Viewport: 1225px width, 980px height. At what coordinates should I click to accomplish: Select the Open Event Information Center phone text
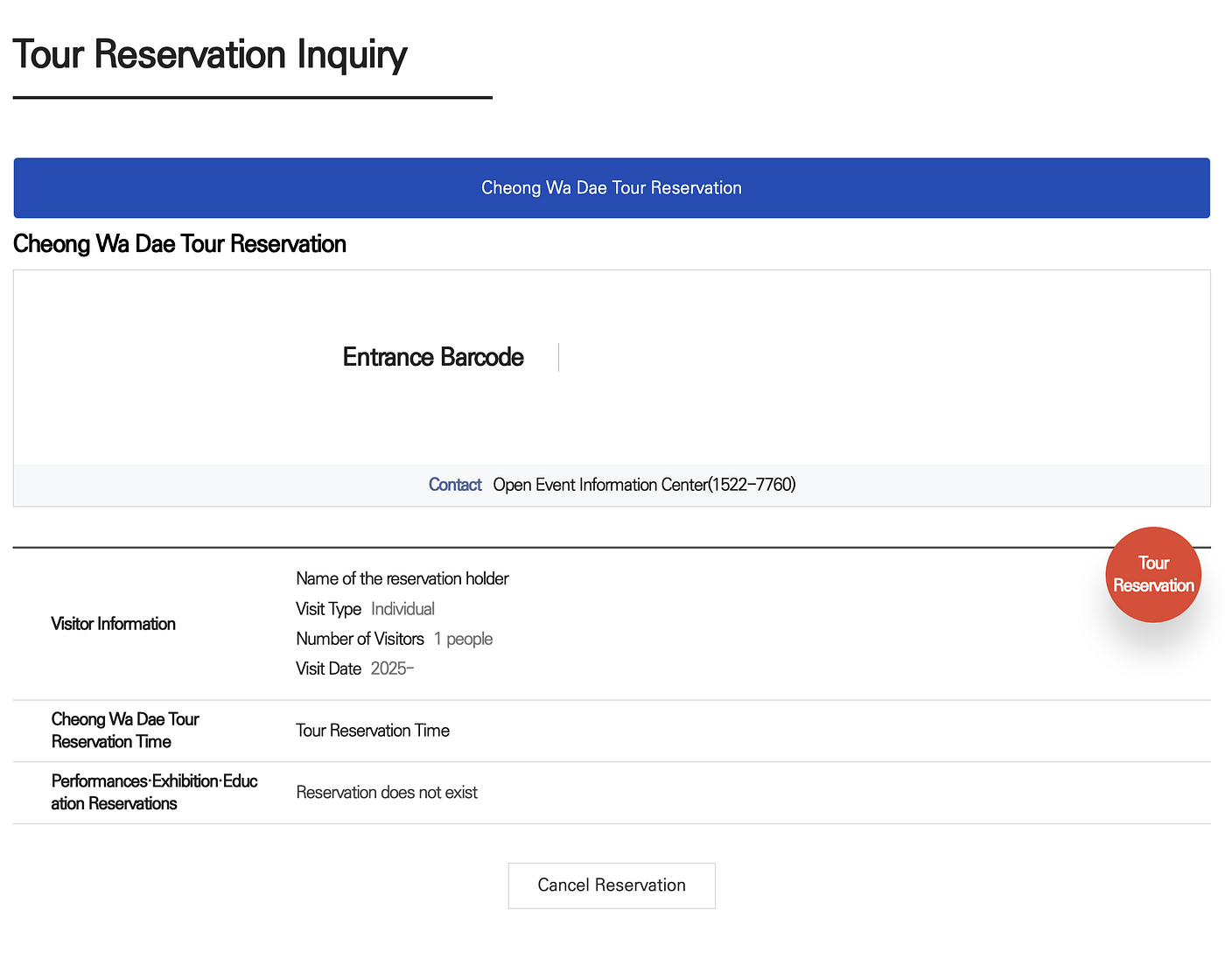tap(645, 485)
